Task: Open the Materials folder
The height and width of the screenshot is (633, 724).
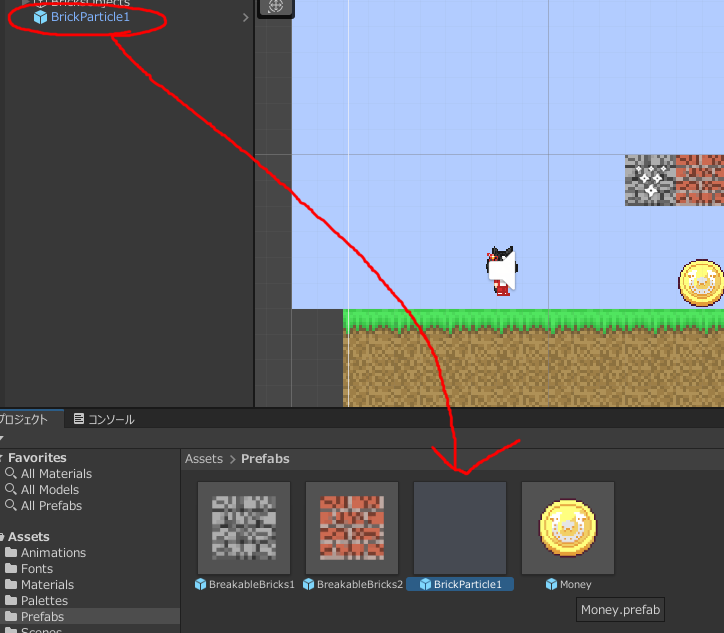Action: tap(47, 585)
